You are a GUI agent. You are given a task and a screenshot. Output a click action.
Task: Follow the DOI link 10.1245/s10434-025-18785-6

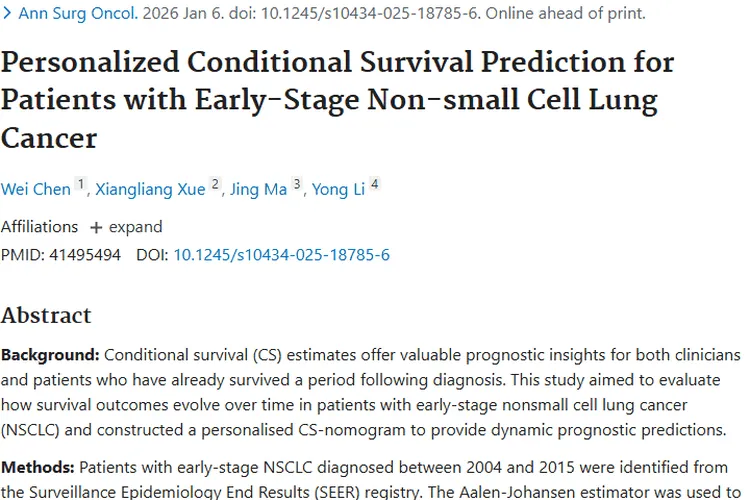point(281,255)
